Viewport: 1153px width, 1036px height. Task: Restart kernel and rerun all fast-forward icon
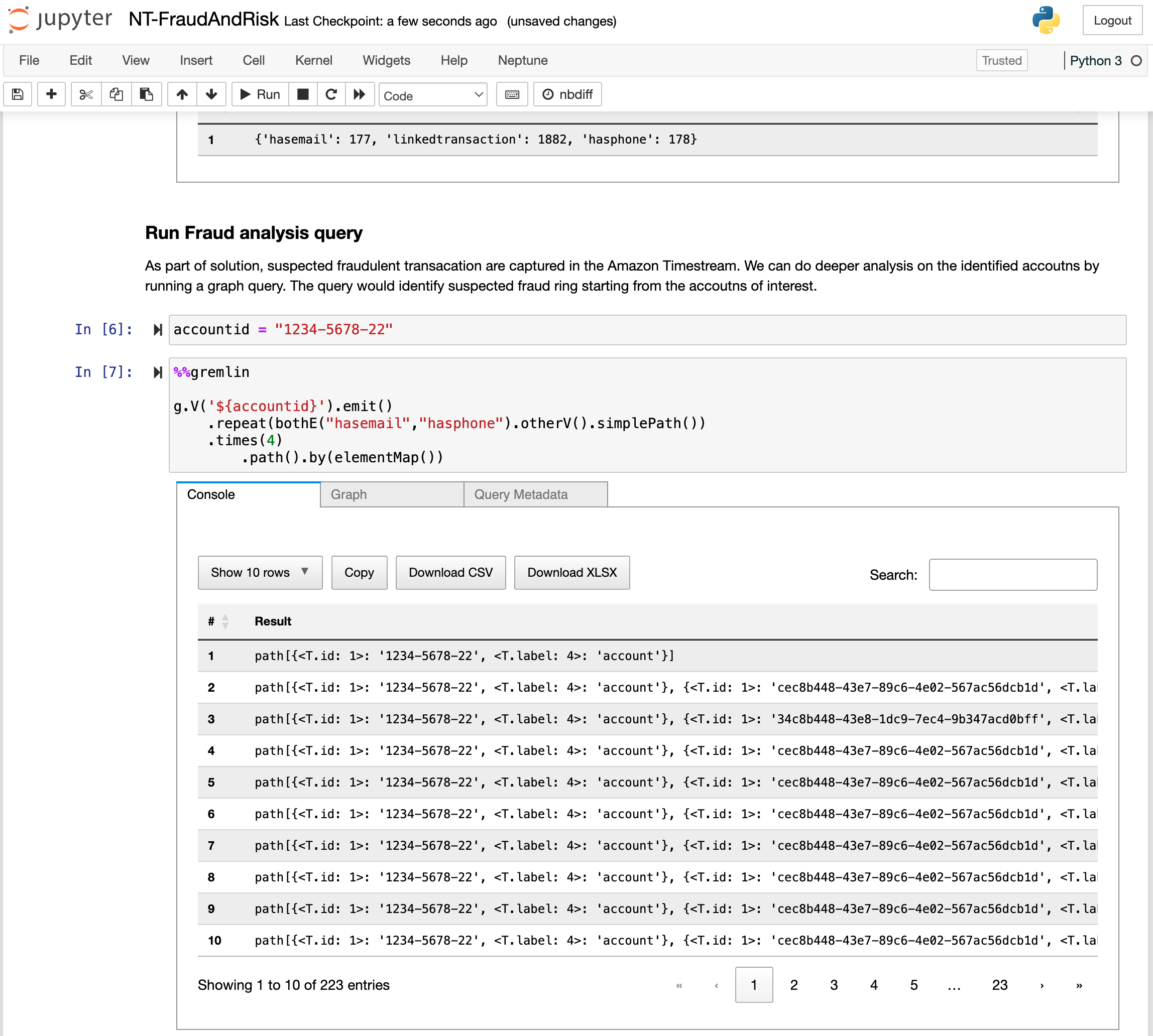tap(359, 94)
